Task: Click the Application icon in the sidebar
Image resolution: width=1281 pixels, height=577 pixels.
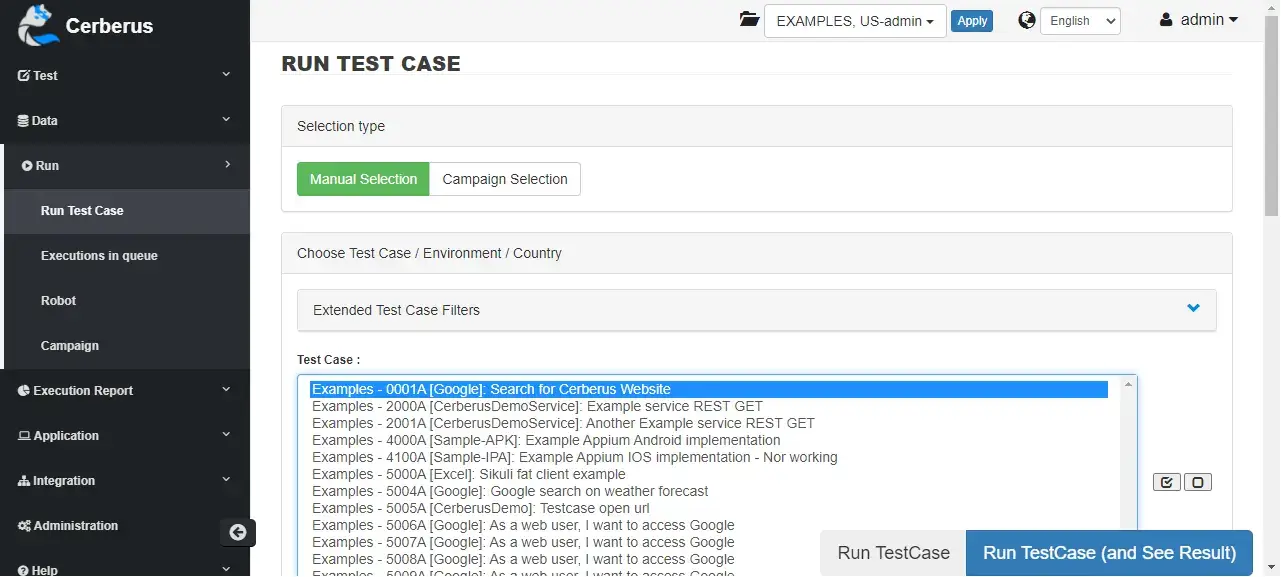Action: click(26, 435)
